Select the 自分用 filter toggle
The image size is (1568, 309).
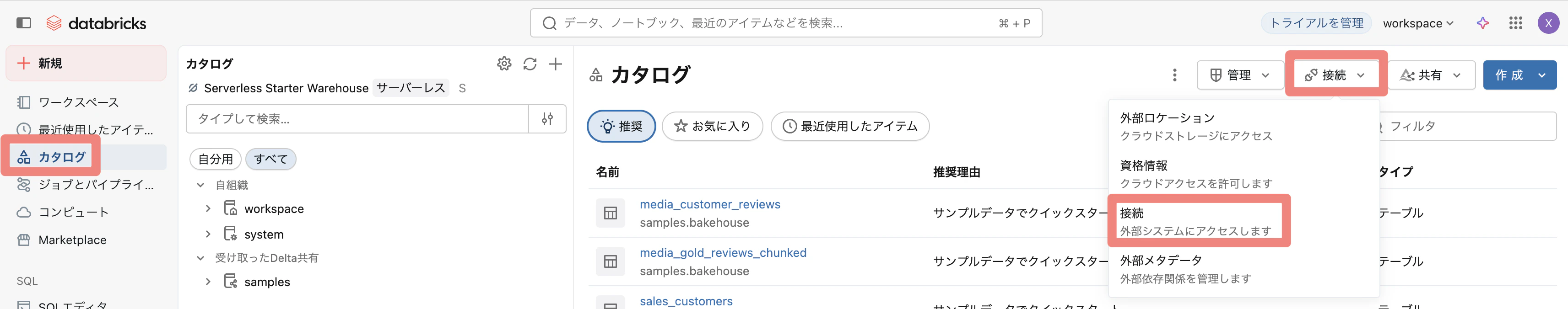pos(216,160)
